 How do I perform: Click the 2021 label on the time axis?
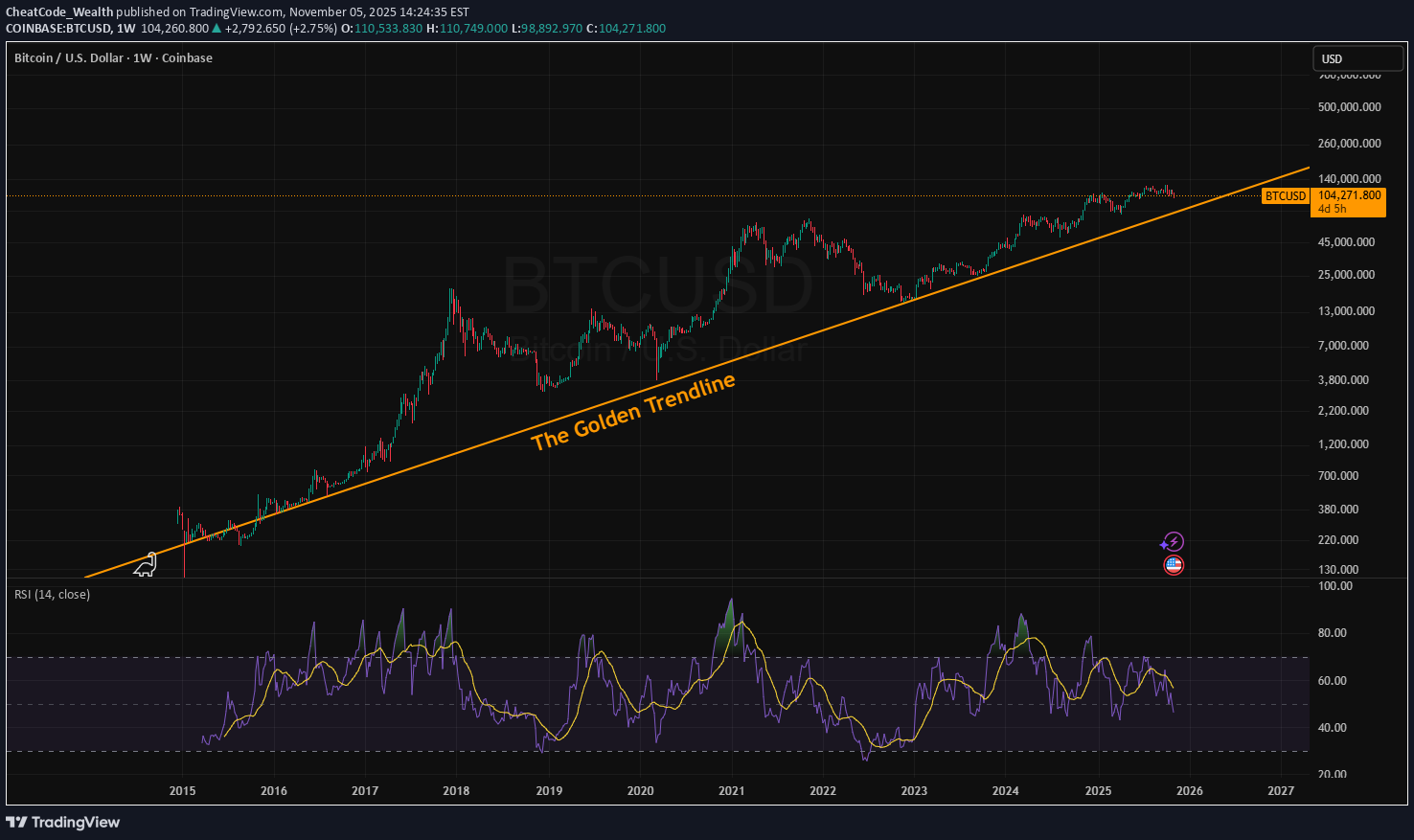(x=731, y=791)
